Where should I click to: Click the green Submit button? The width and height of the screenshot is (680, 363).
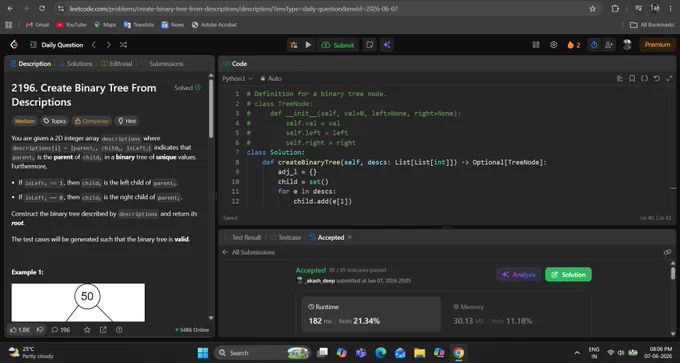pos(338,45)
